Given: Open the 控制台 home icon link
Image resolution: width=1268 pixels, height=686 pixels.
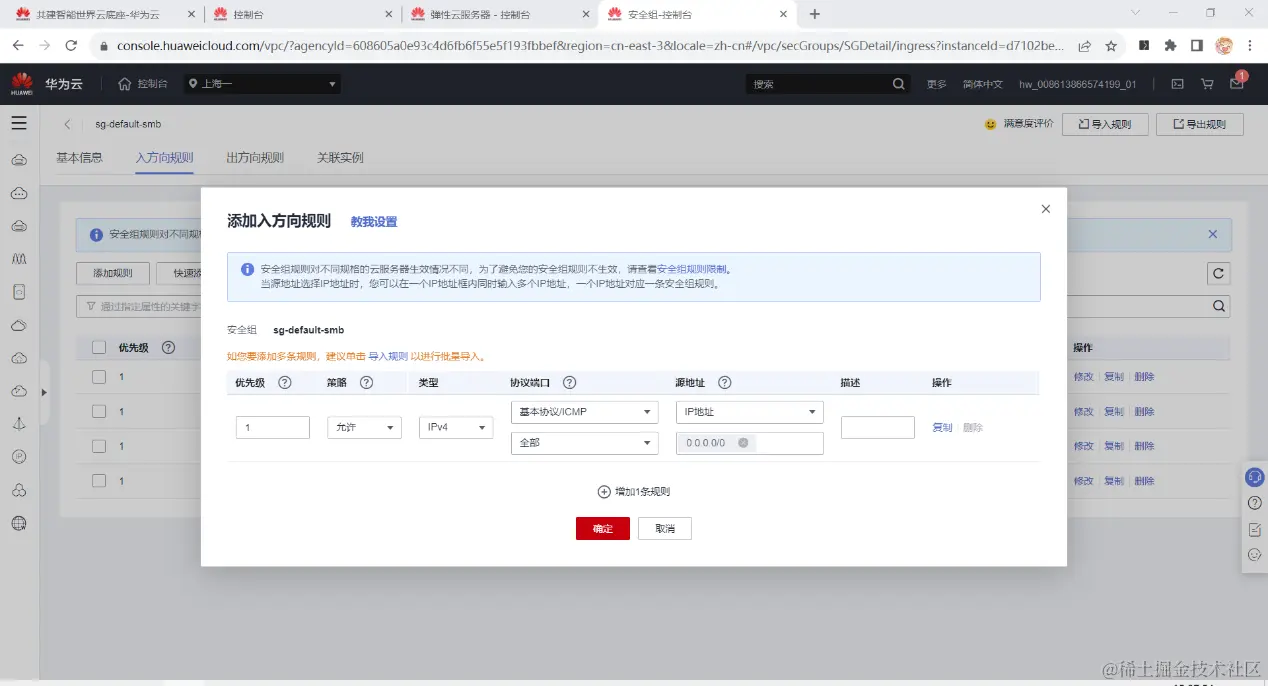Looking at the screenshot, I should pos(142,84).
